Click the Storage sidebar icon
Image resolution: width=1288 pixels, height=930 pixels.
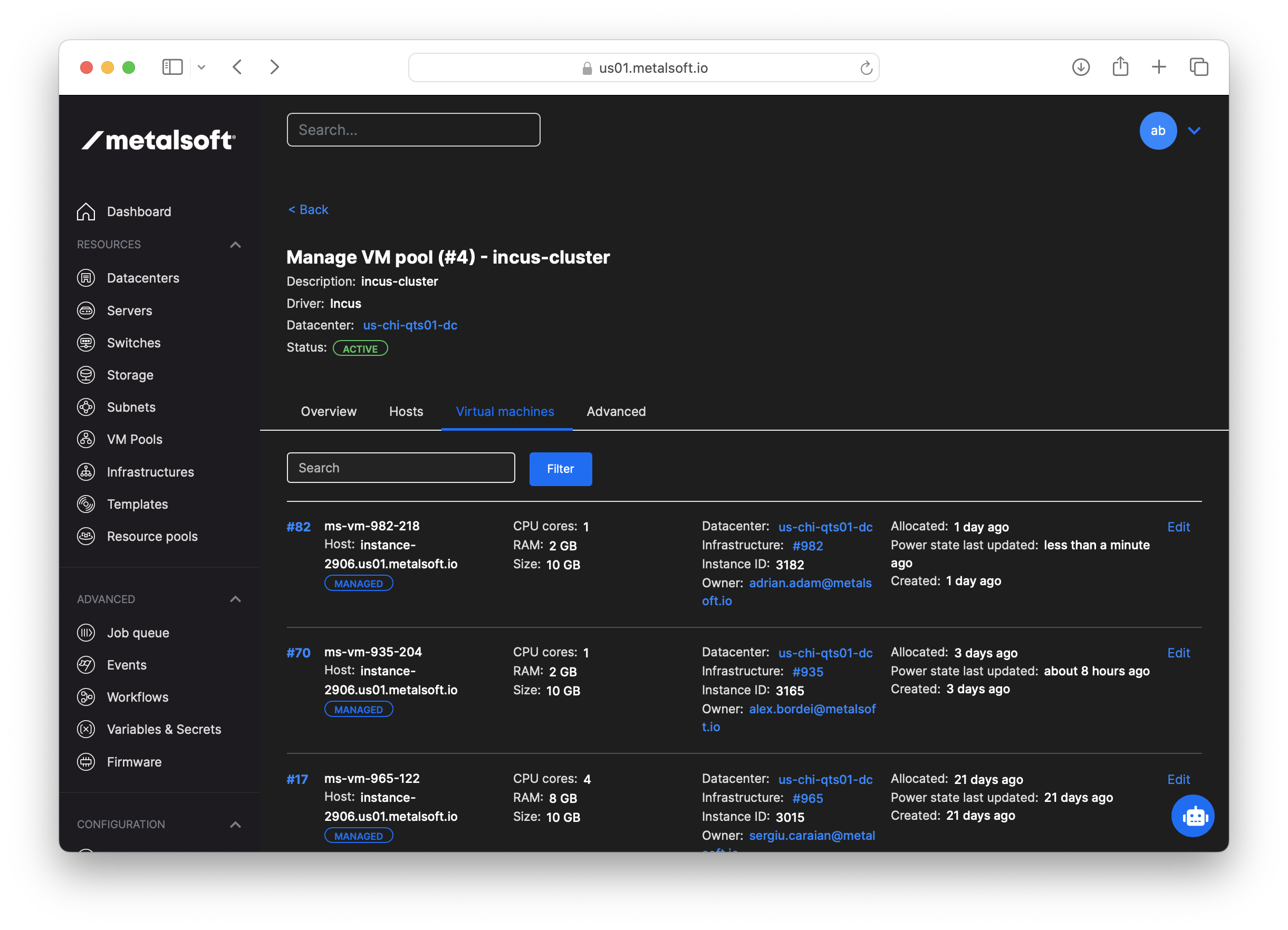click(86, 375)
